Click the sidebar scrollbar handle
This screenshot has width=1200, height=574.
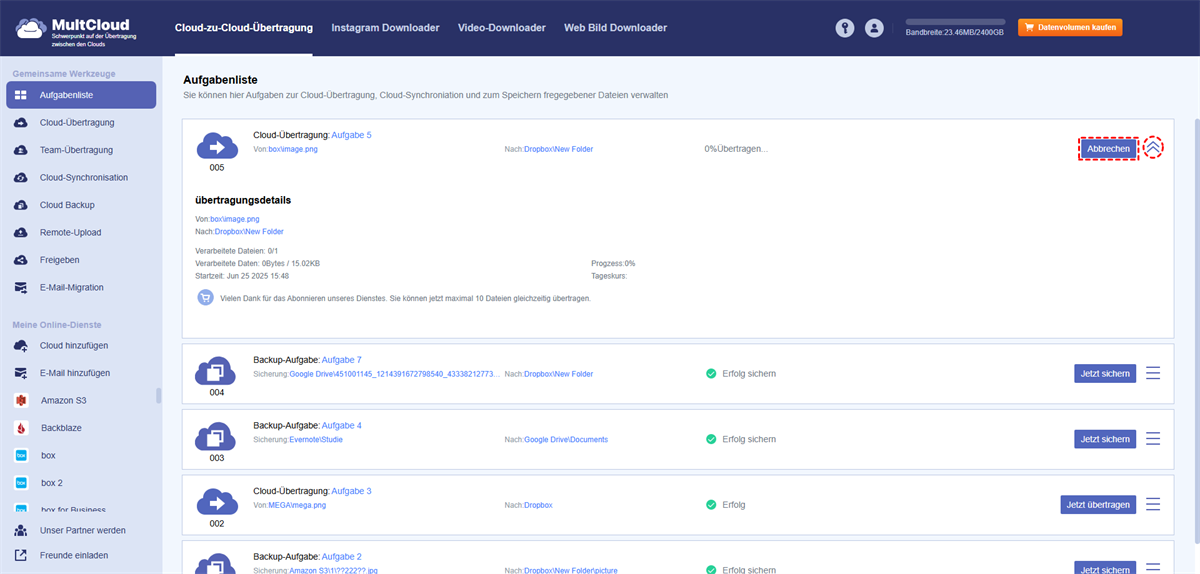[158, 396]
